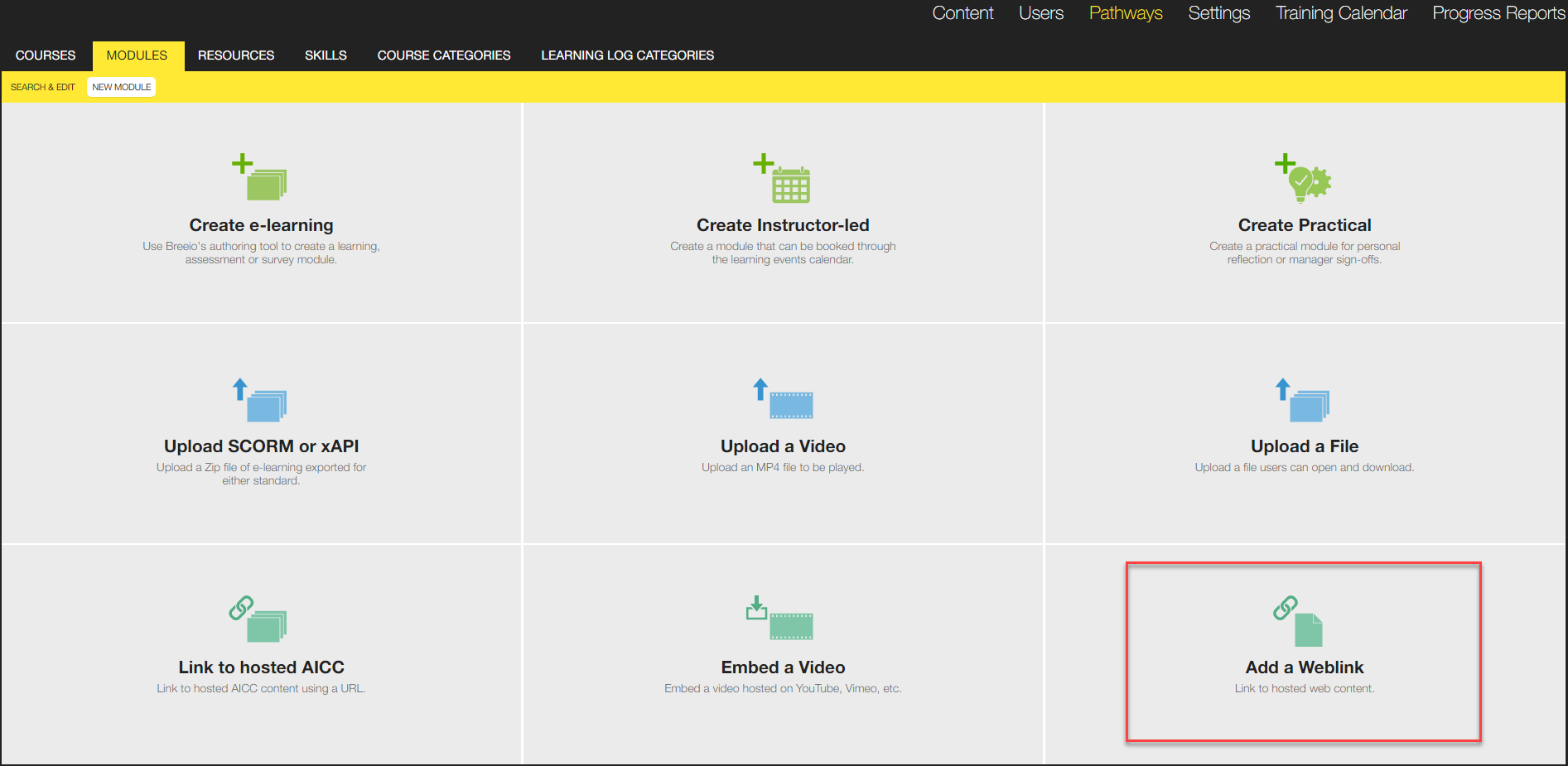Click 'Link to hosted web content' text

1305,688
